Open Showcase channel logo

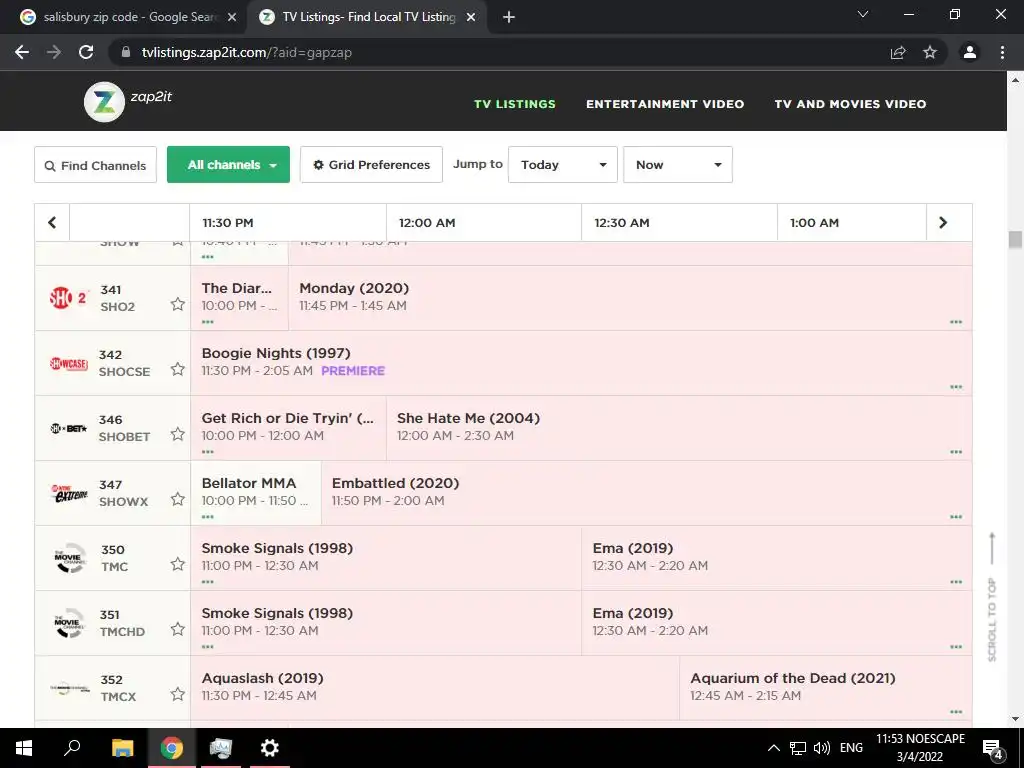[x=69, y=363]
